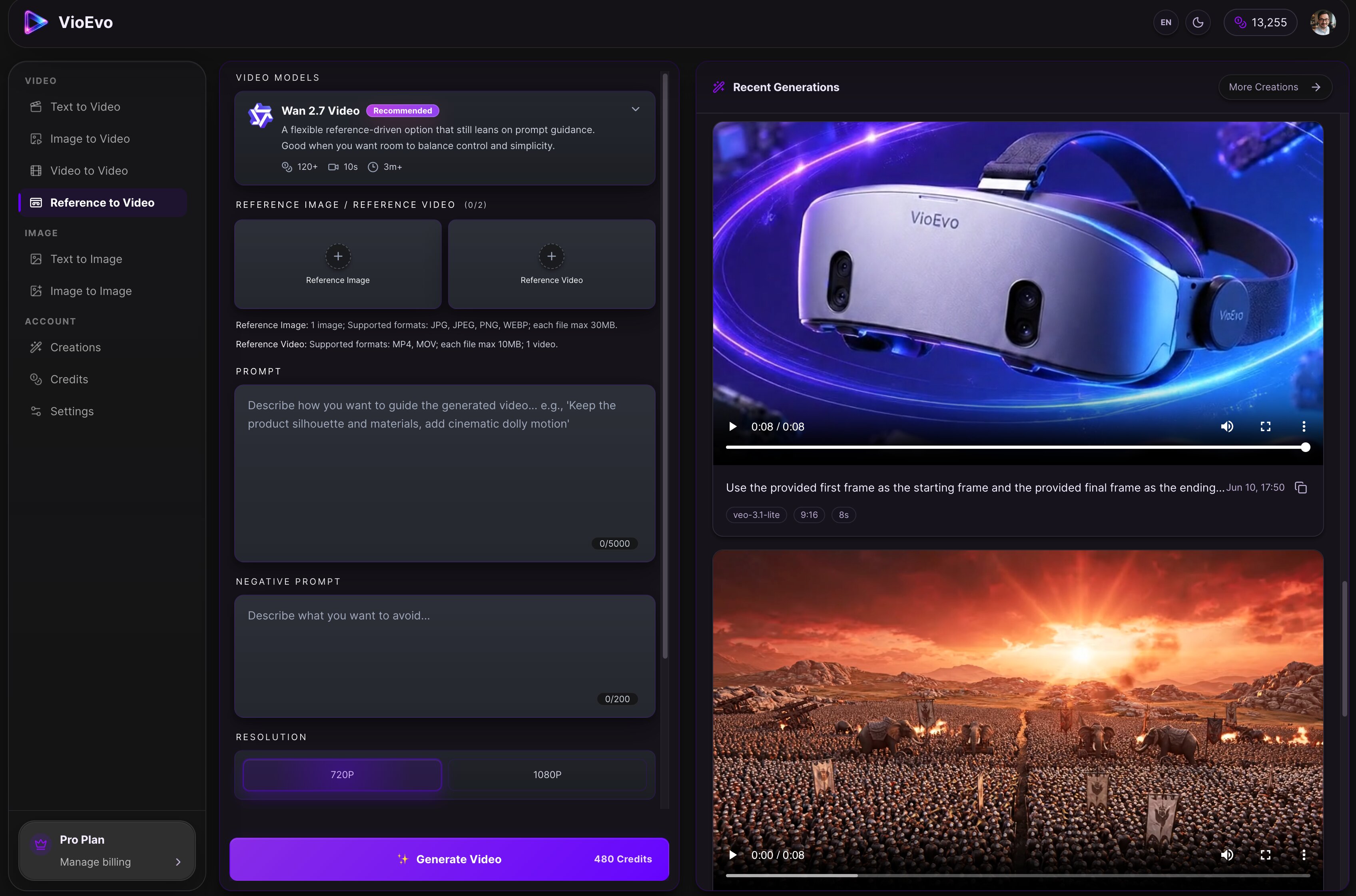Viewport: 1356px width, 896px height.
Task: Click the Video to Video film icon
Action: tap(36, 171)
